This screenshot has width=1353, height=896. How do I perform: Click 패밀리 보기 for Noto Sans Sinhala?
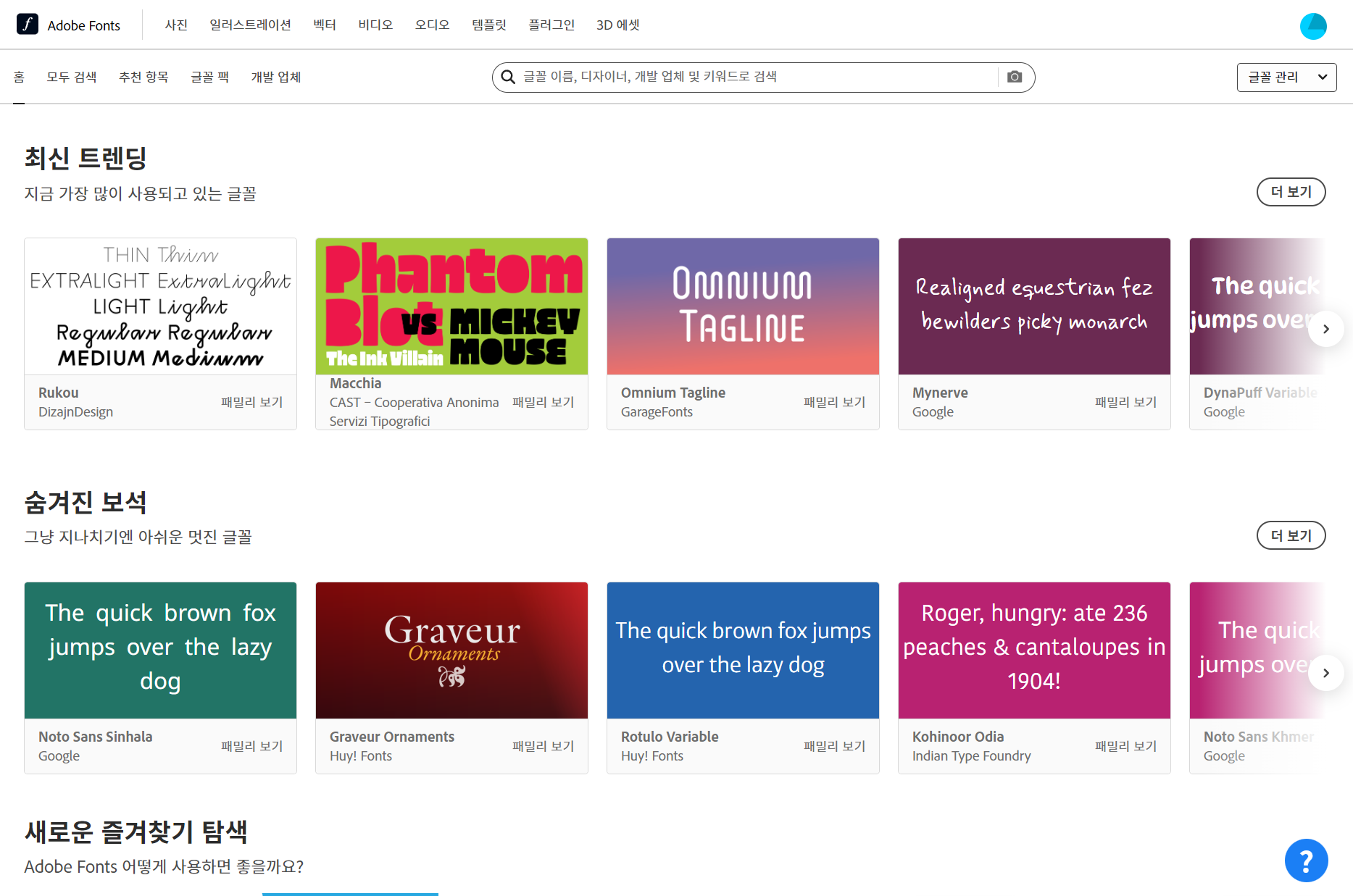pos(251,746)
